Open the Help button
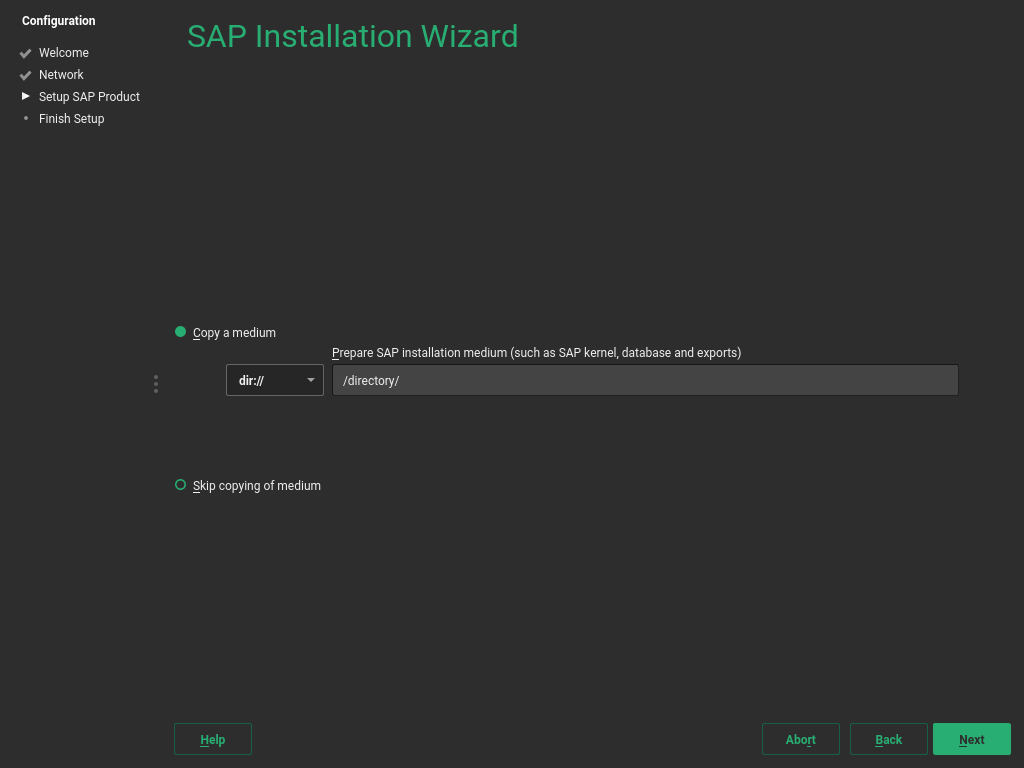Screen dimensions: 1024x768 [212, 739]
